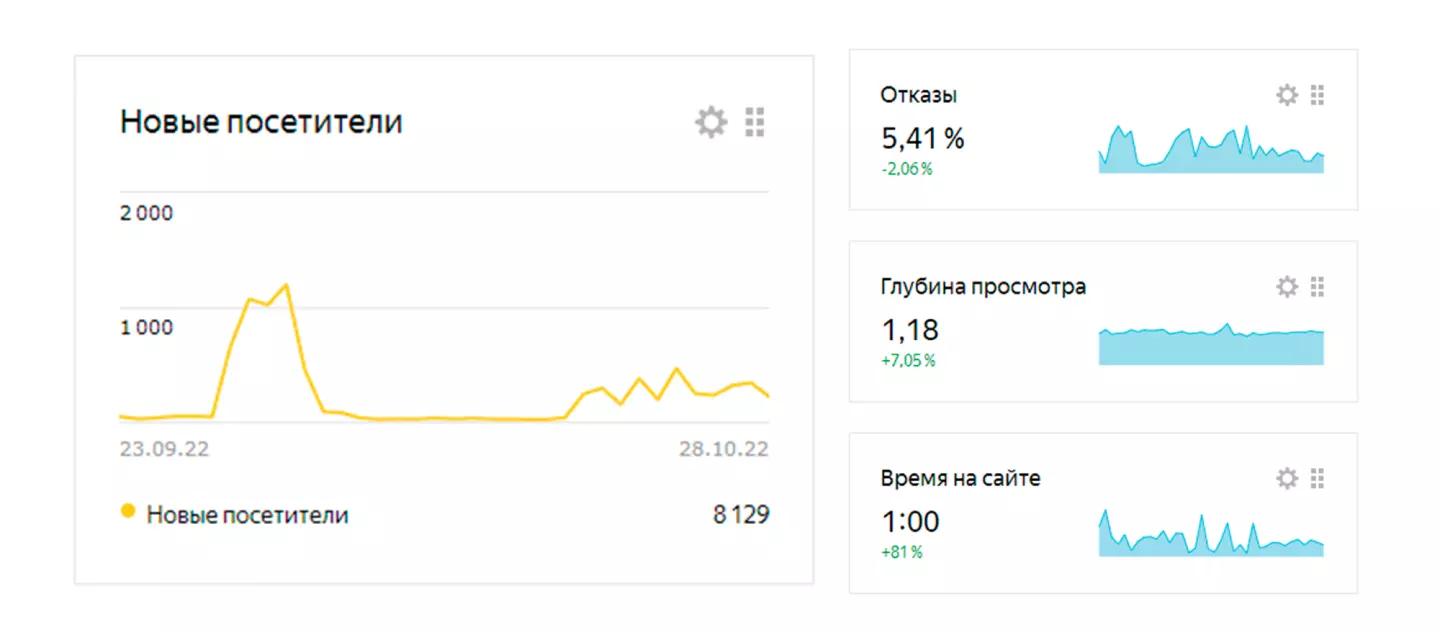Click the Время на сайте title
This screenshot has width=1440, height=632.
pos(960,479)
